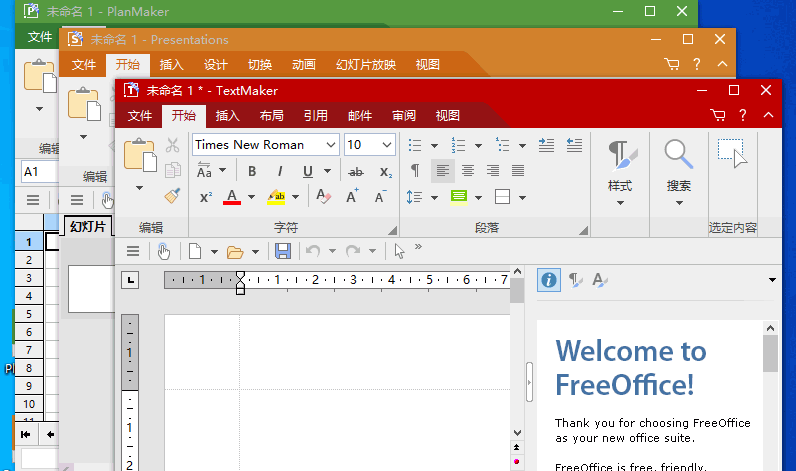
Task: Toggle bold formatting in TextMaker ribbon
Action: point(252,171)
